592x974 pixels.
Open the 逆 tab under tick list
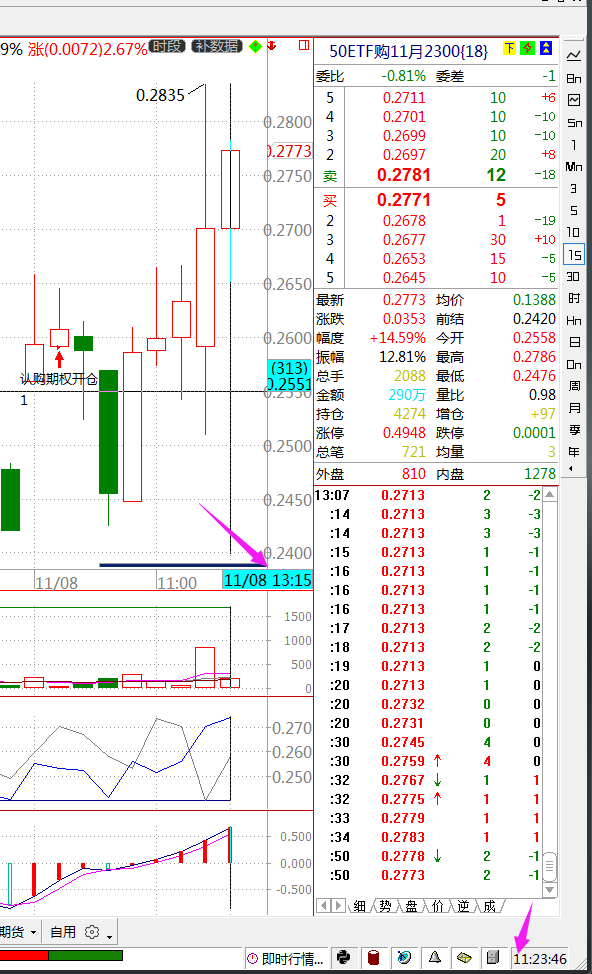(x=463, y=906)
